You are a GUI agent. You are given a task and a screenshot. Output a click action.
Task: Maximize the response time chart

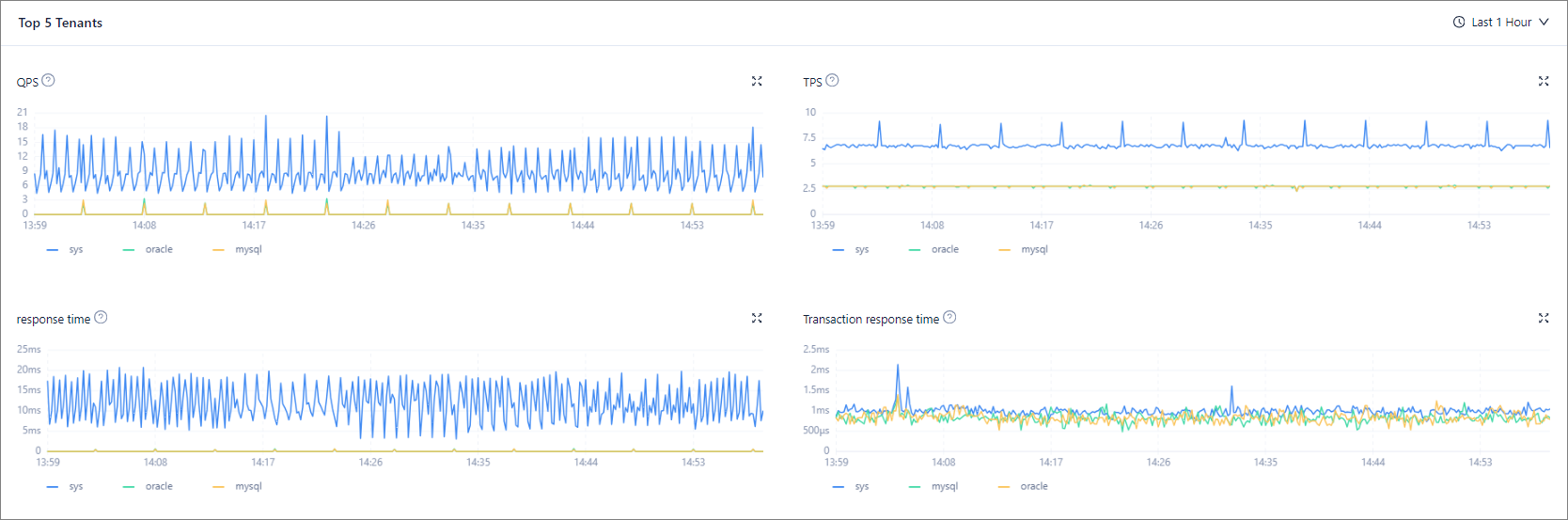coord(757,319)
